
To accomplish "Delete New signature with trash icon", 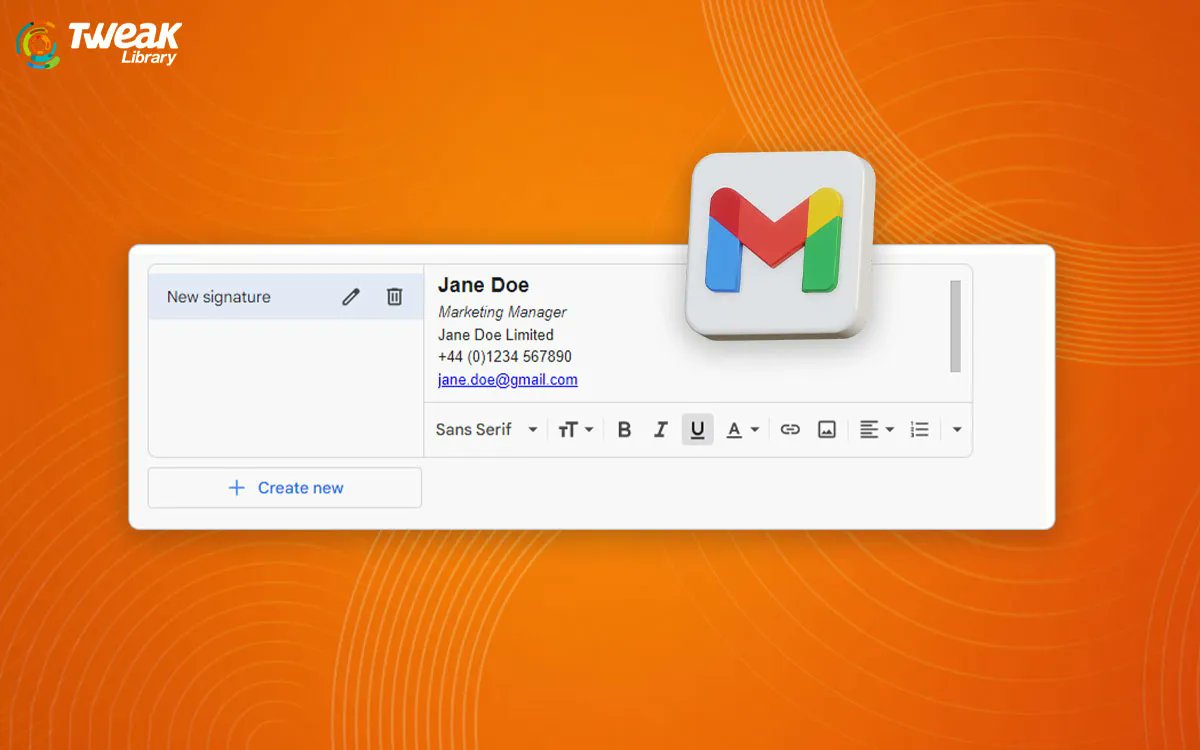I will click(x=395, y=297).
